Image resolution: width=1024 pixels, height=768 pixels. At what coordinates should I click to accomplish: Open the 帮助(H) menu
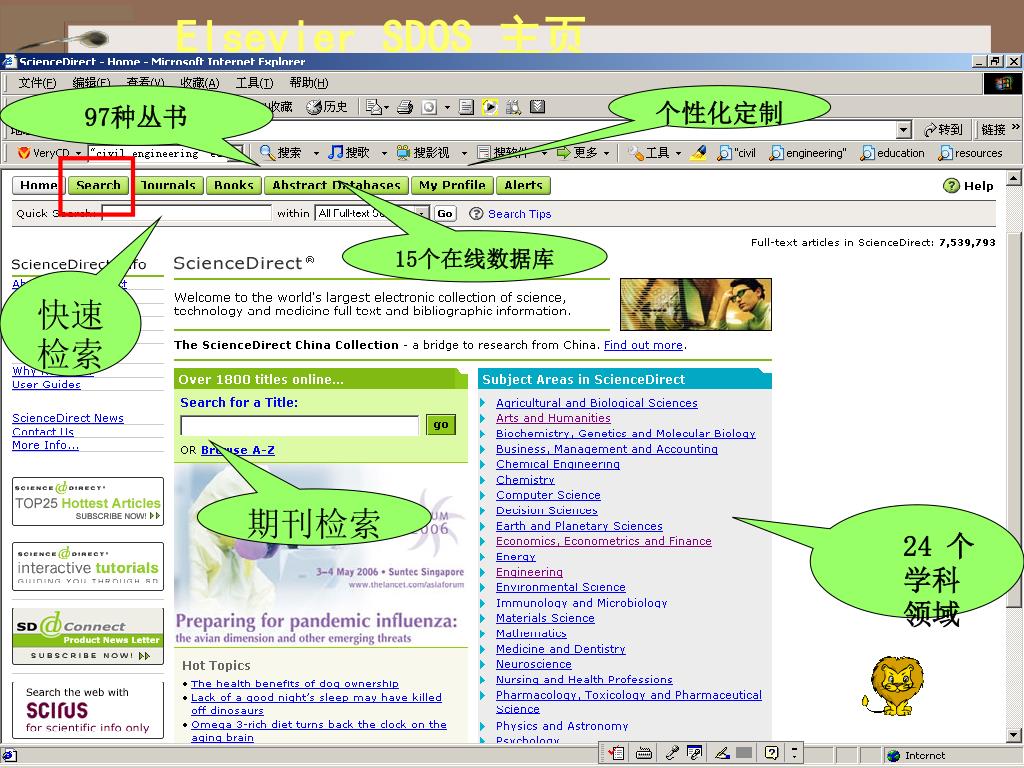309,83
